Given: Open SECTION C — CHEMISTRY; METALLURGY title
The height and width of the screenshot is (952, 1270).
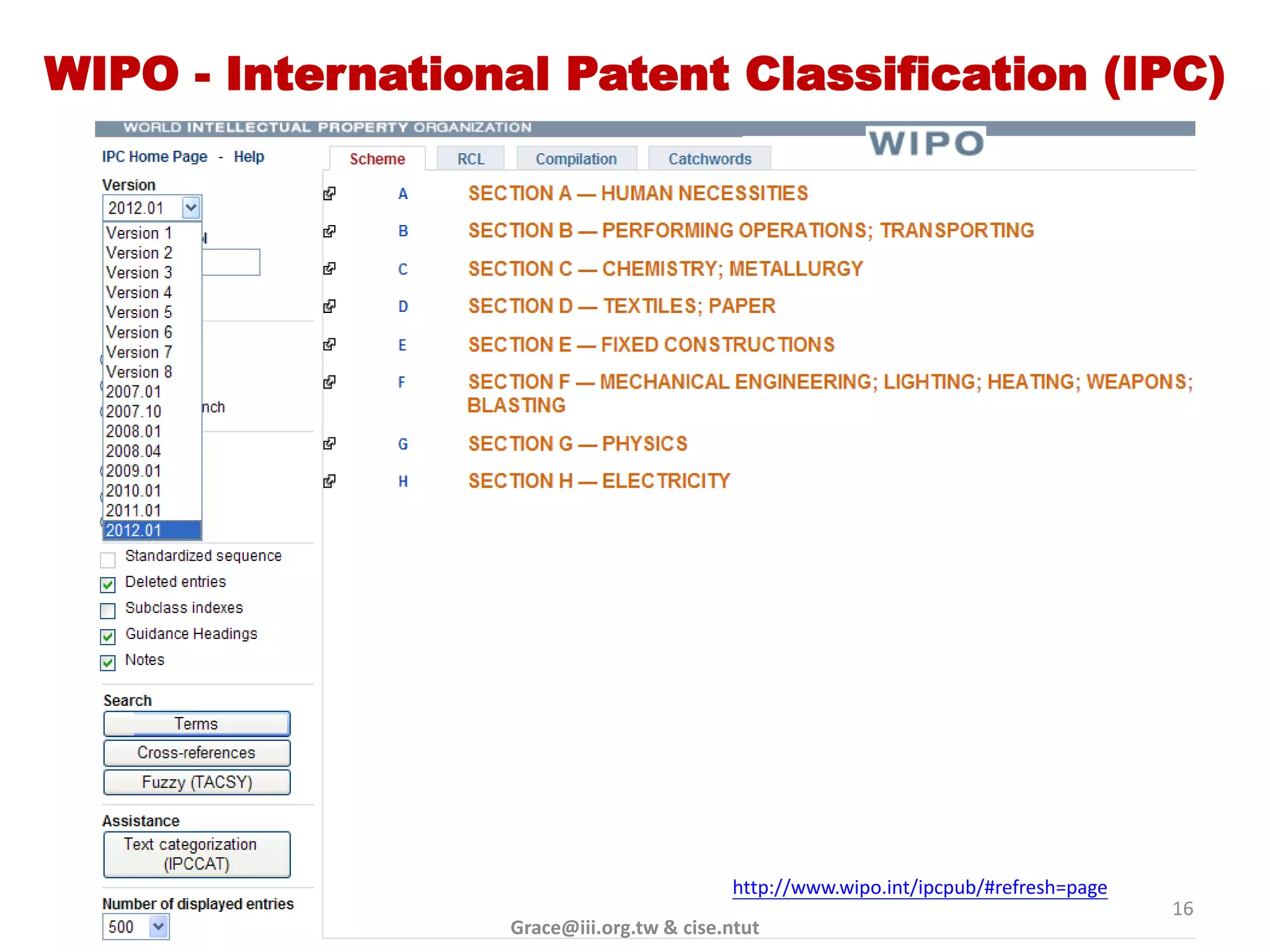Looking at the screenshot, I should tap(665, 269).
